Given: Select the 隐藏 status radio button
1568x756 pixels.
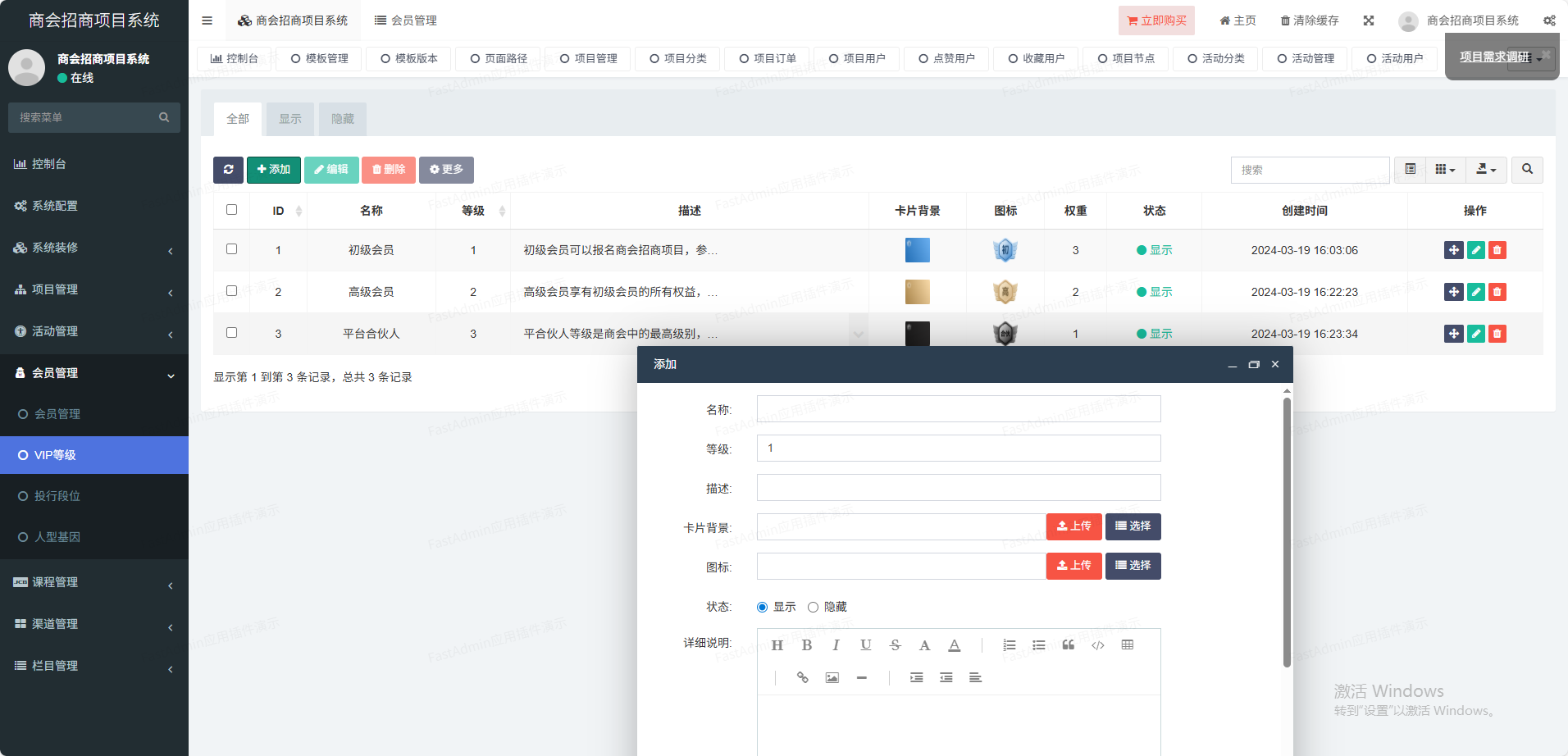Looking at the screenshot, I should (813, 607).
